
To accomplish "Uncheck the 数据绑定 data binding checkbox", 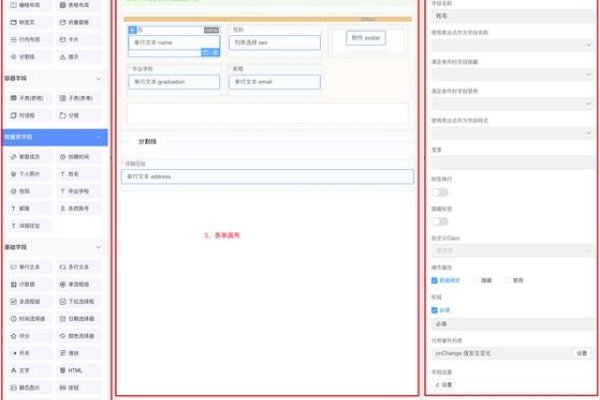I will (434, 281).
